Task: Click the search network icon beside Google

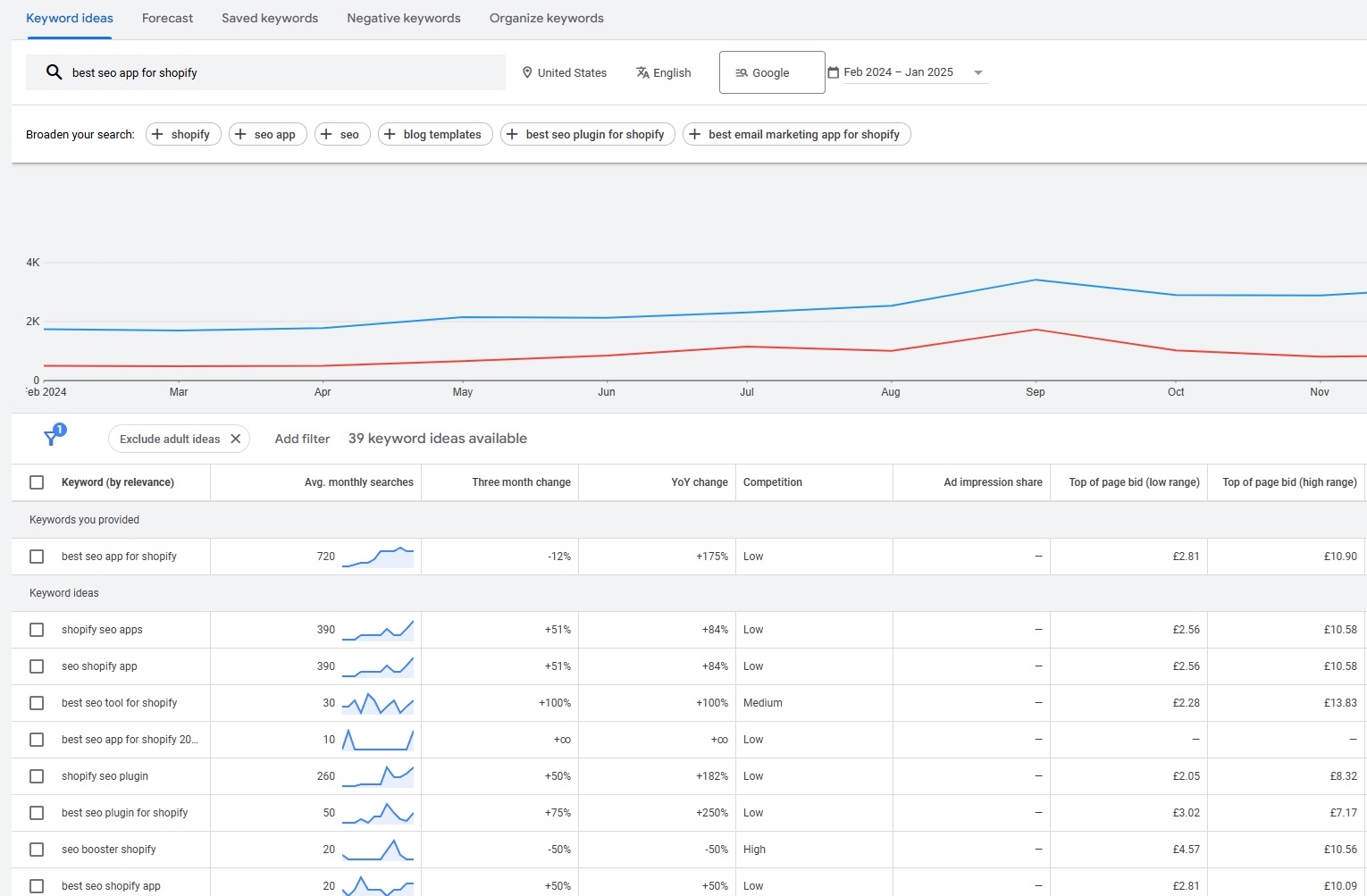Action: pyautogui.click(x=742, y=72)
